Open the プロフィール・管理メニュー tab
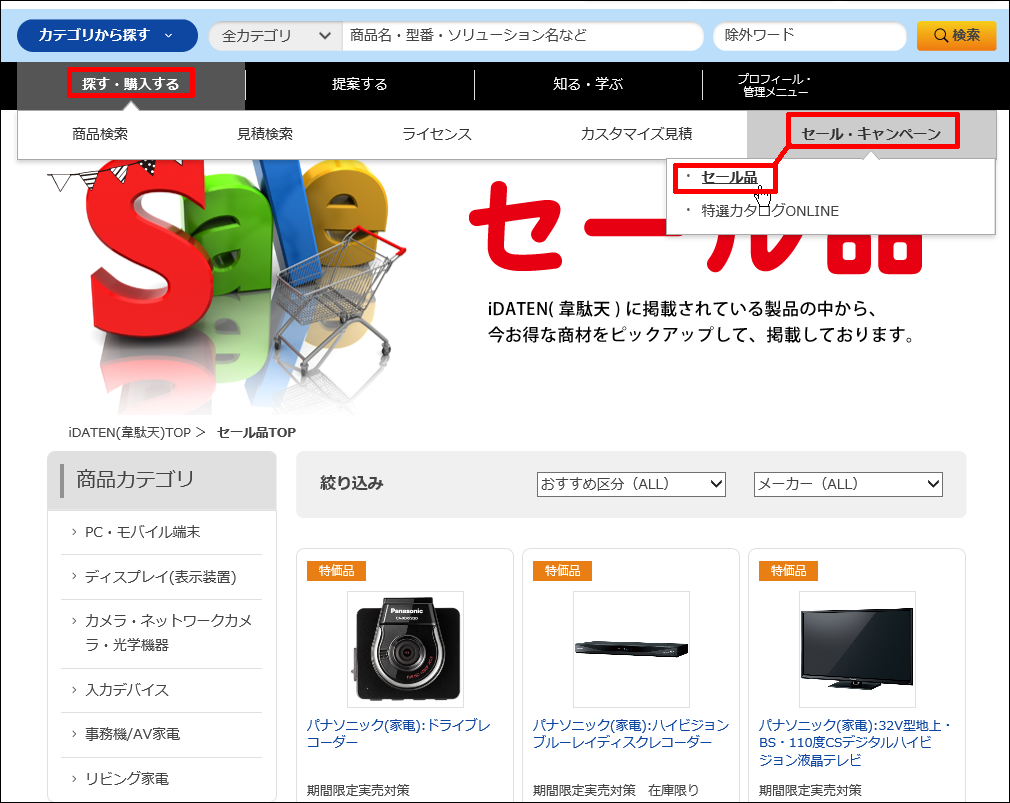 tap(775, 85)
